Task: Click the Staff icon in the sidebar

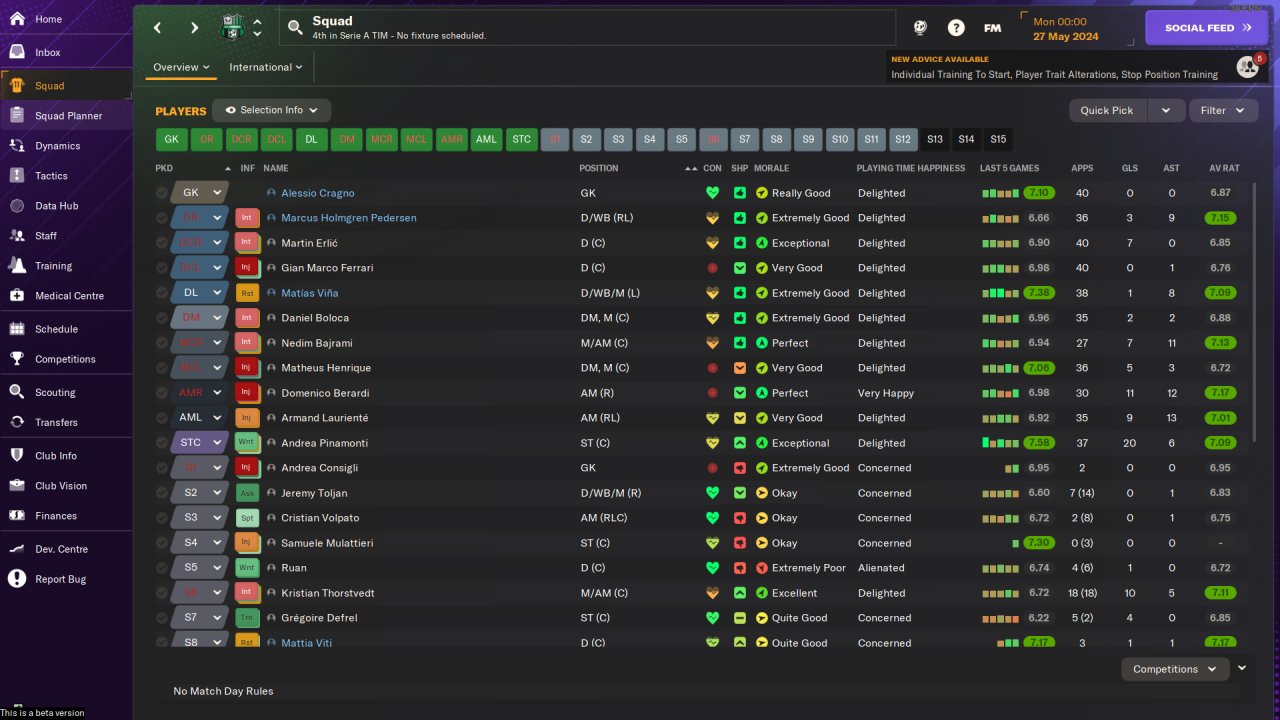Action: click(17, 236)
